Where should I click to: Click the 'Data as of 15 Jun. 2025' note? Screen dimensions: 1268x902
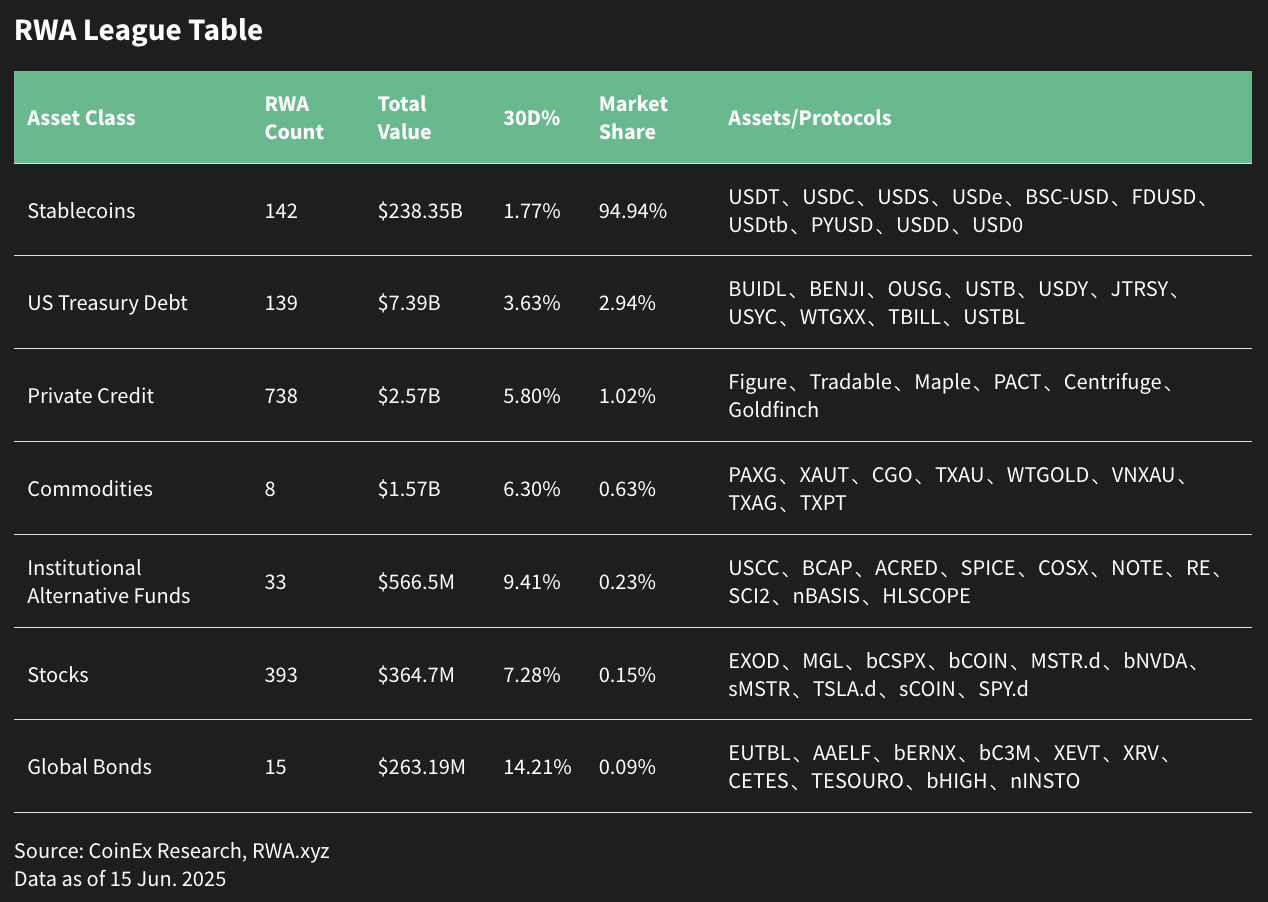[x=120, y=879]
